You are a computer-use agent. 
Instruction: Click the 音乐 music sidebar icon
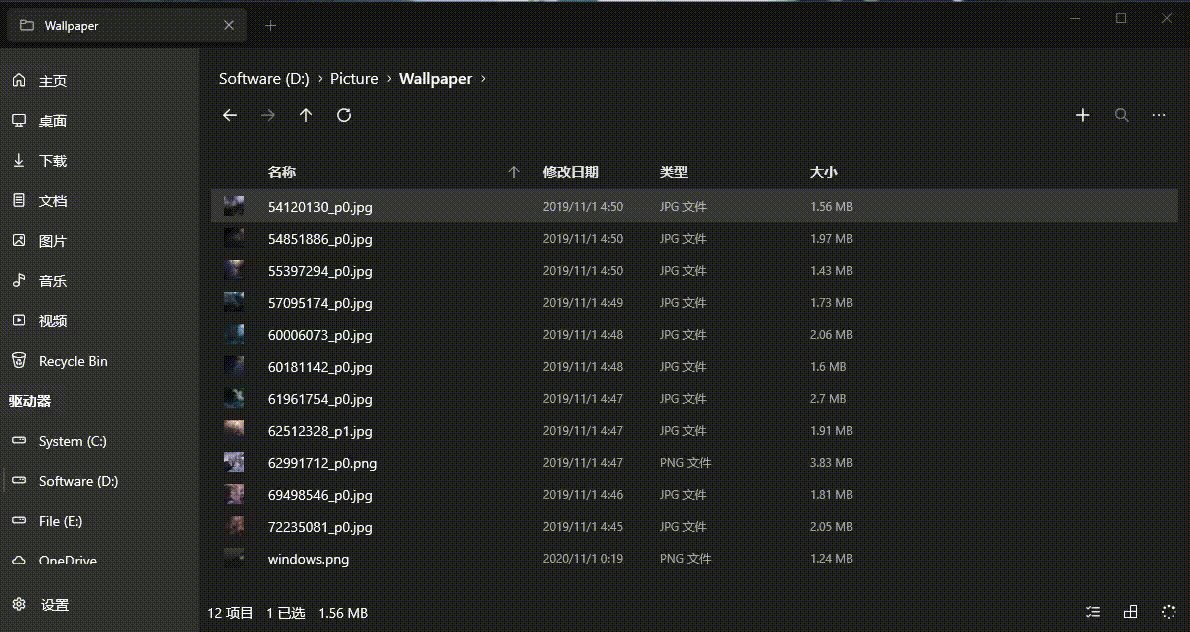click(x=19, y=281)
